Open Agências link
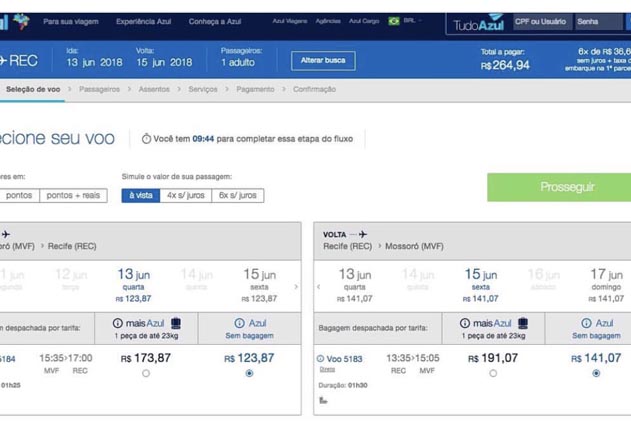The height and width of the screenshot is (425, 631). [328, 21]
